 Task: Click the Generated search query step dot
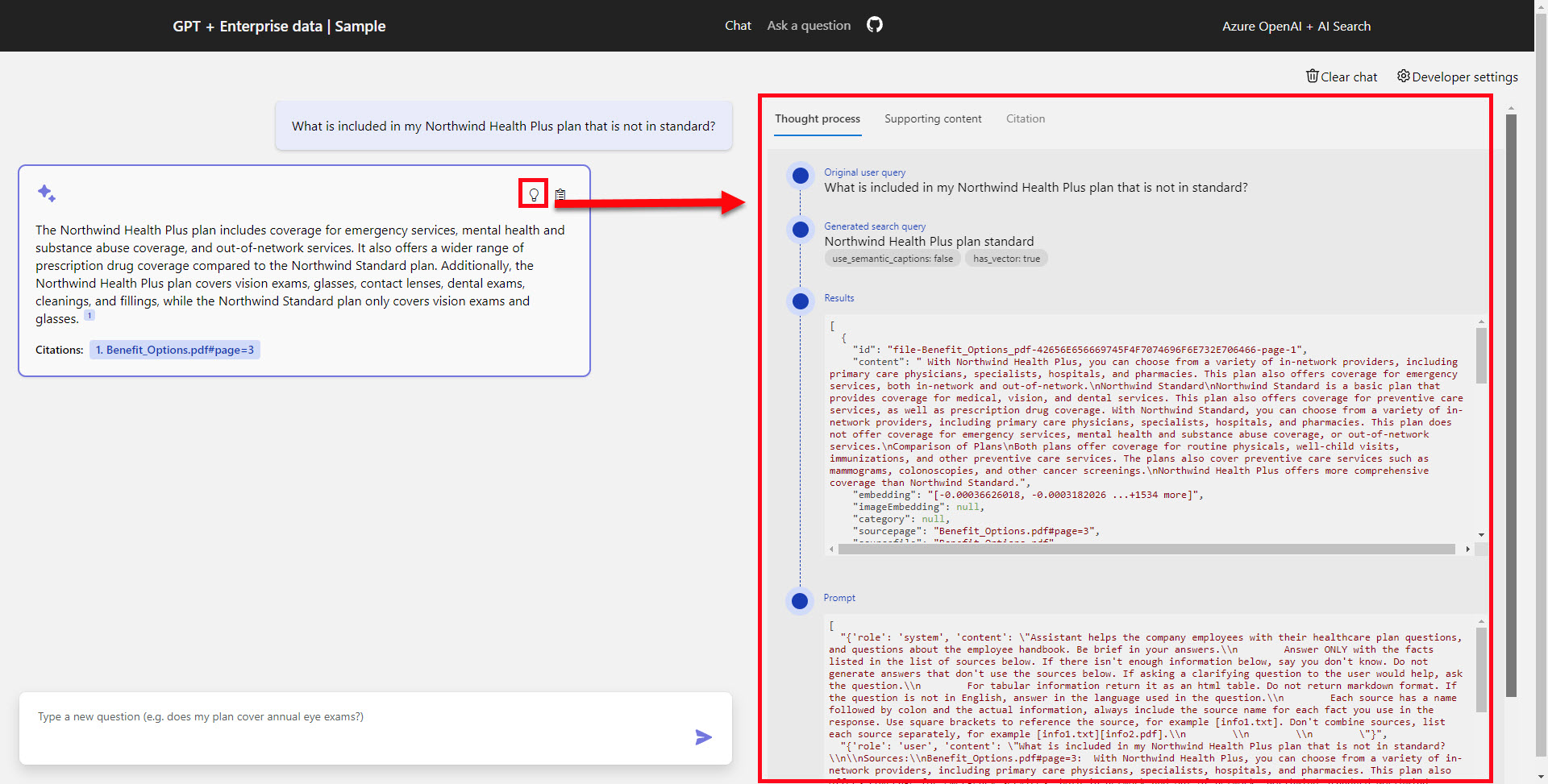coord(801,230)
